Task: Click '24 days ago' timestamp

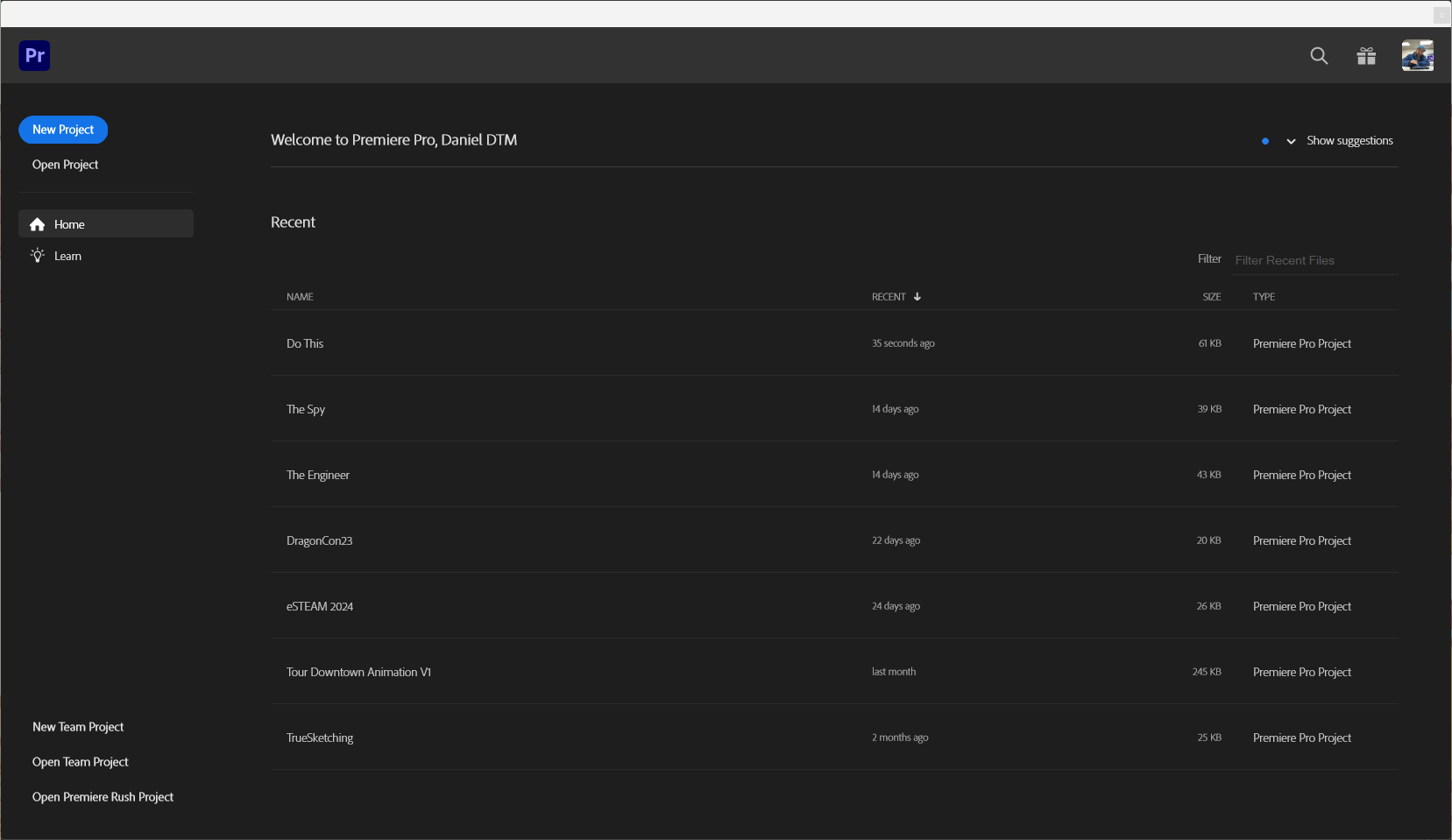Action: tap(896, 606)
